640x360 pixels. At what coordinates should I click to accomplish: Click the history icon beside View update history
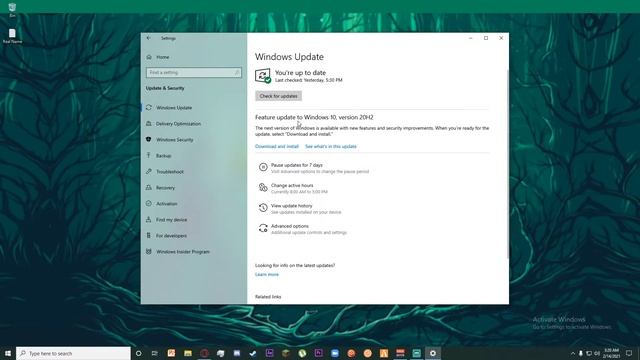tap(263, 208)
